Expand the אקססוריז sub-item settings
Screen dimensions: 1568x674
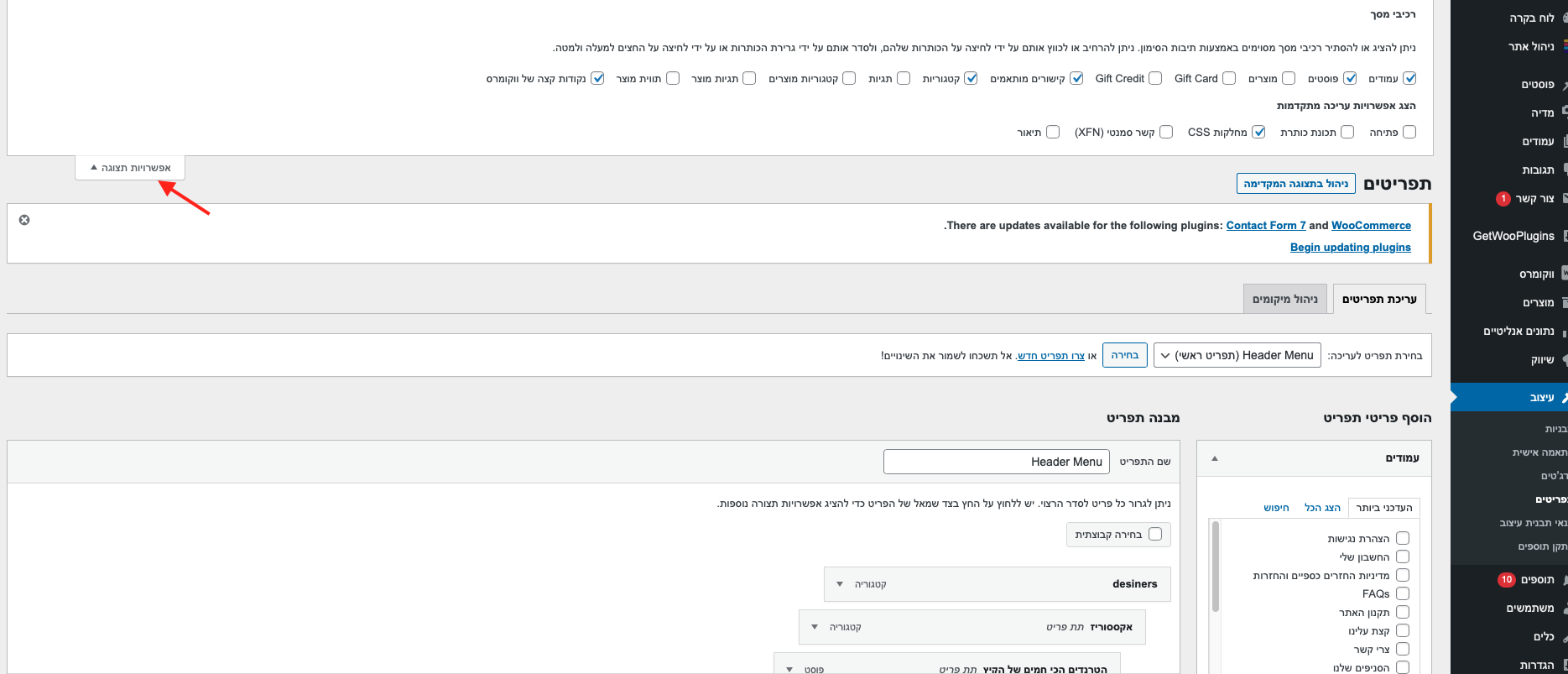(814, 627)
